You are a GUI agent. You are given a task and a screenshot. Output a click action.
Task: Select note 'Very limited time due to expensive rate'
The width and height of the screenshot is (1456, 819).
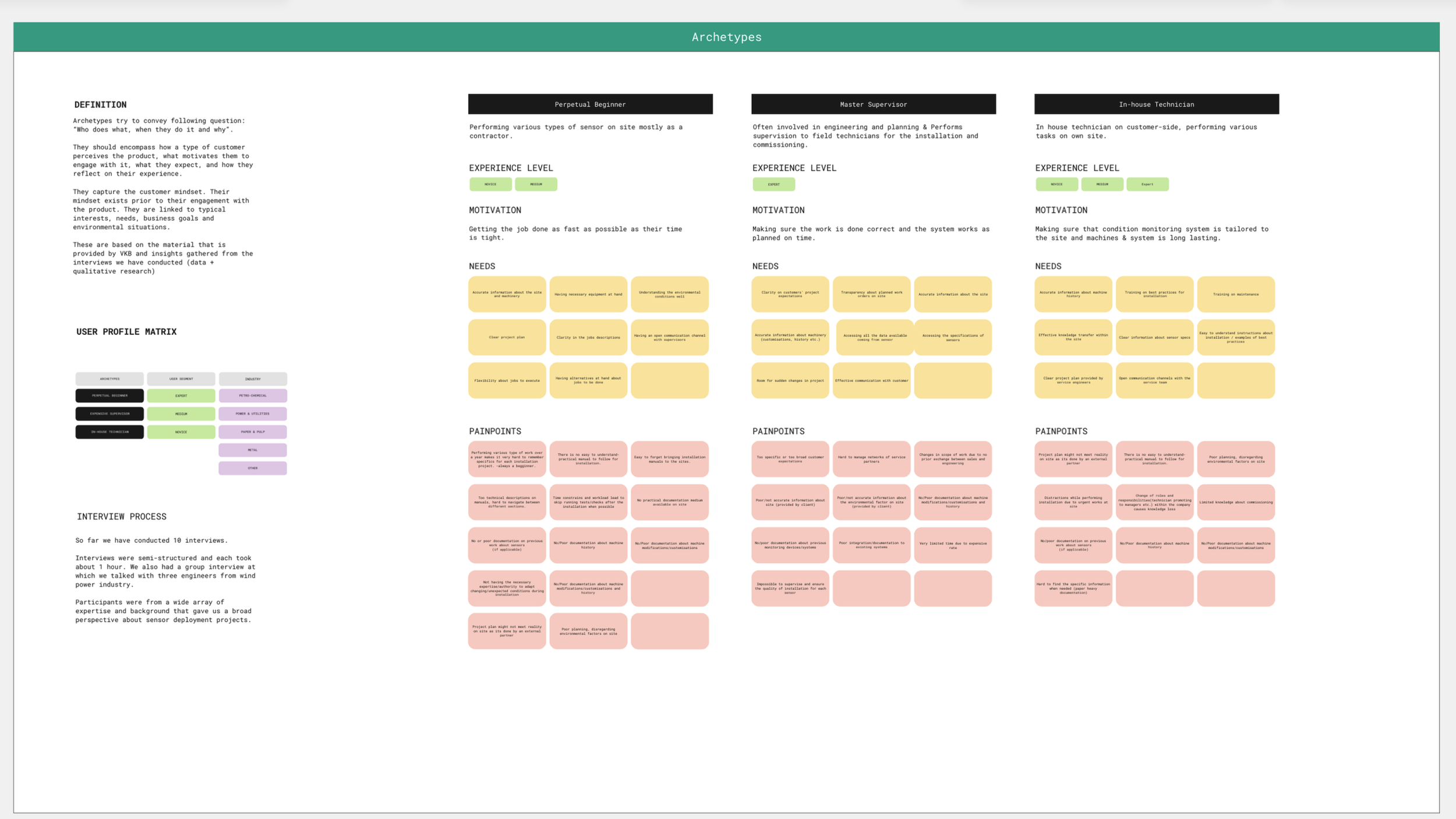(953, 545)
